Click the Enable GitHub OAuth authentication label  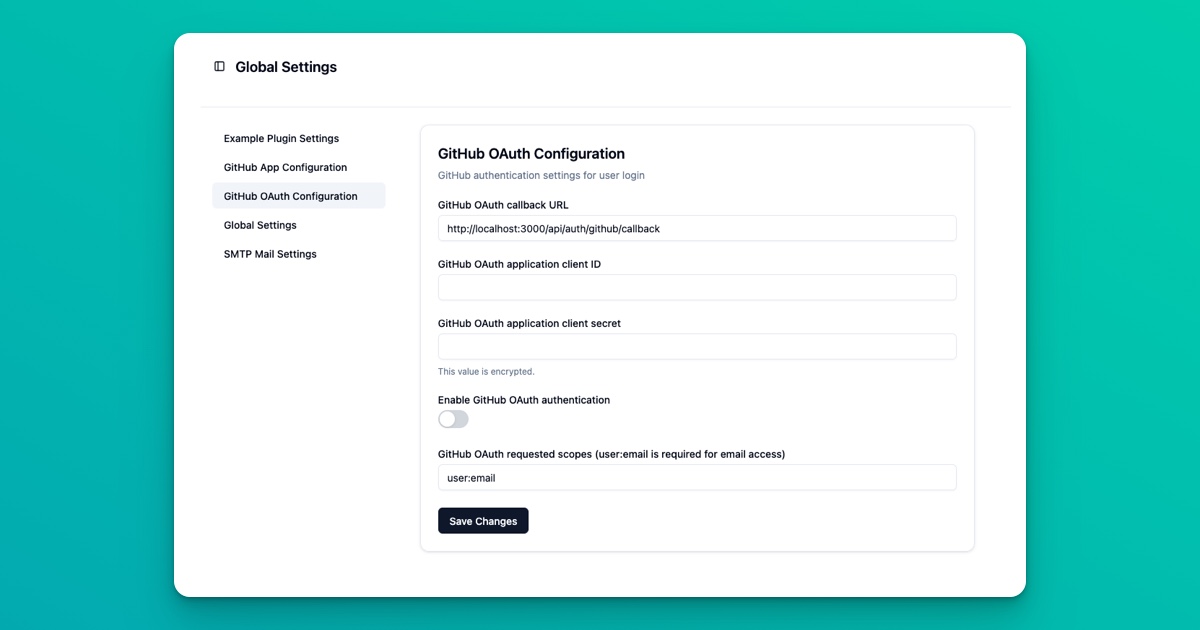tap(523, 399)
